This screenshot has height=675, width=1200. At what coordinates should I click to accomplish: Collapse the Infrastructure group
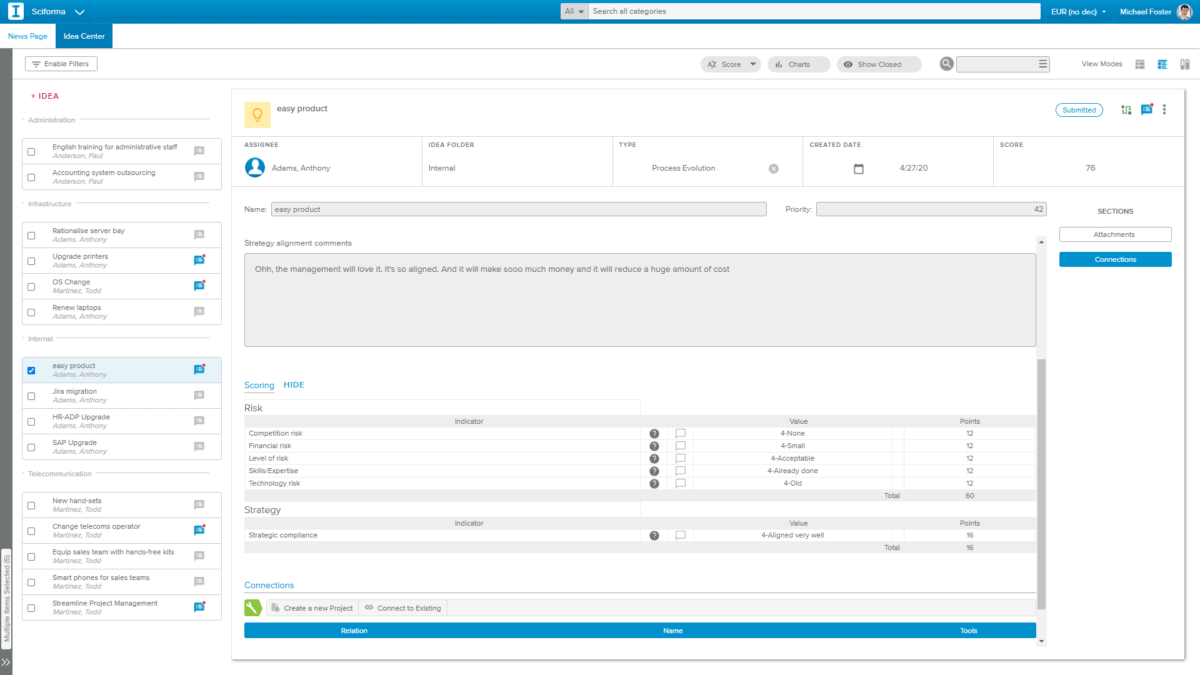tap(50, 203)
